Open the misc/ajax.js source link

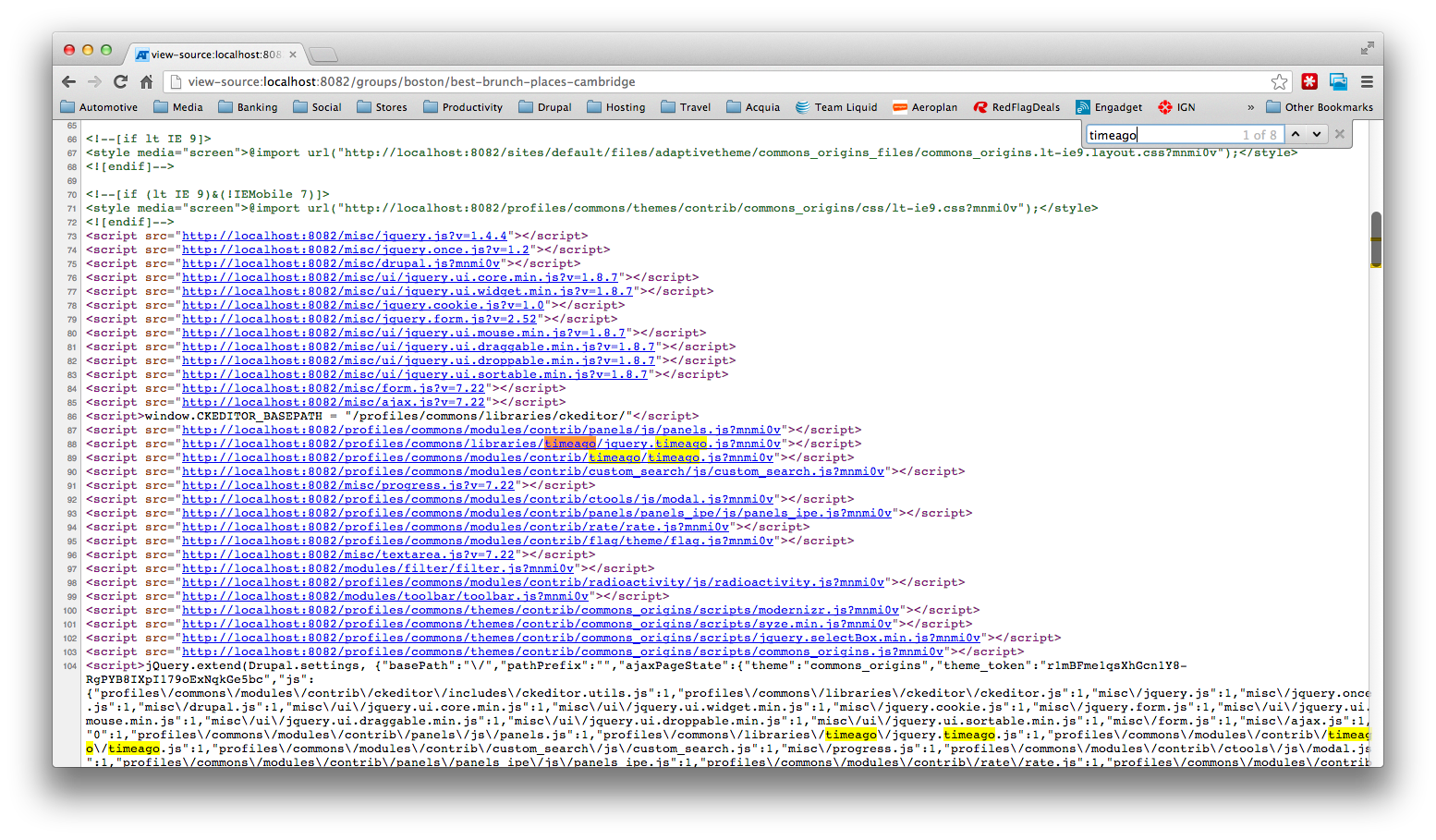(x=334, y=402)
